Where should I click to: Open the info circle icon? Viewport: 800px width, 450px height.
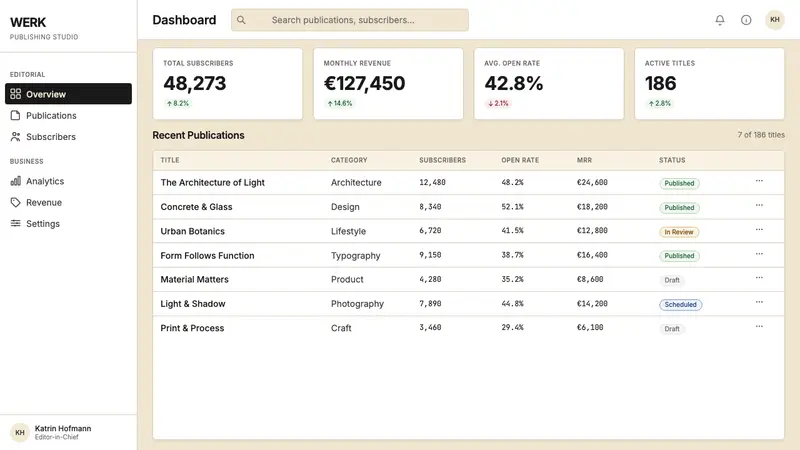pyautogui.click(x=746, y=20)
